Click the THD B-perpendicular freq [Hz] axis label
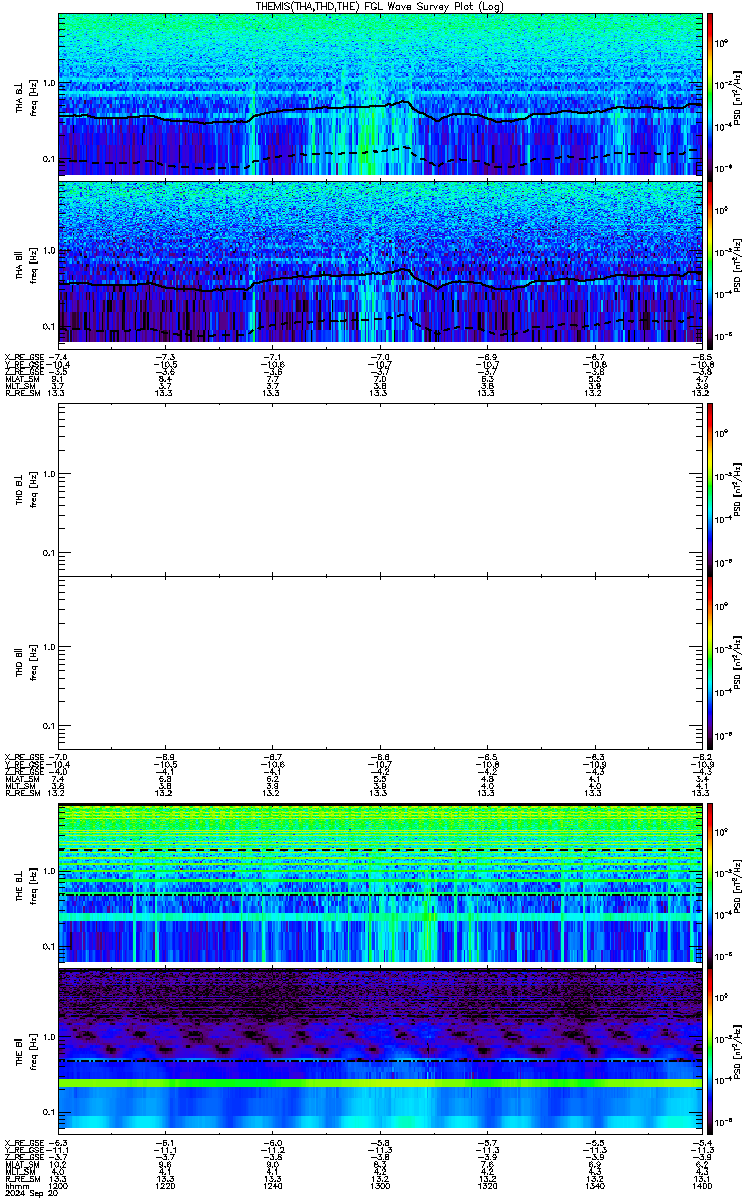Viewport: 750px width, 1200px height. (x=33, y=488)
